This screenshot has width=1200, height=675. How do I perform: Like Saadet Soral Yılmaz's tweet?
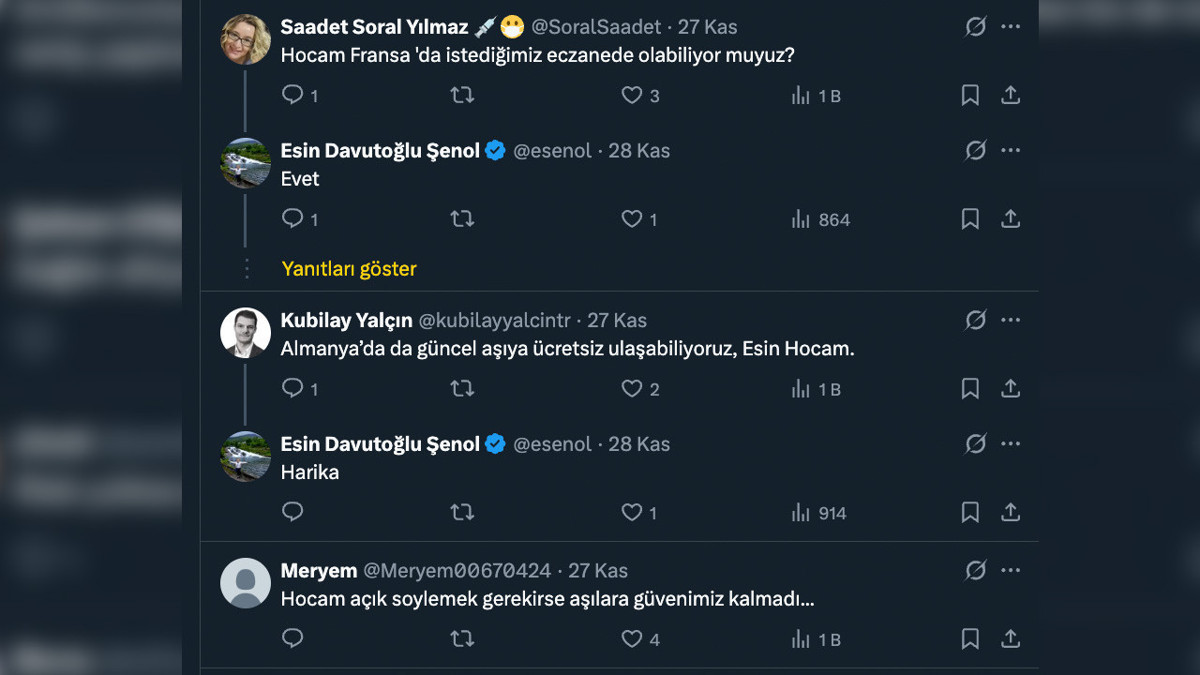632,95
